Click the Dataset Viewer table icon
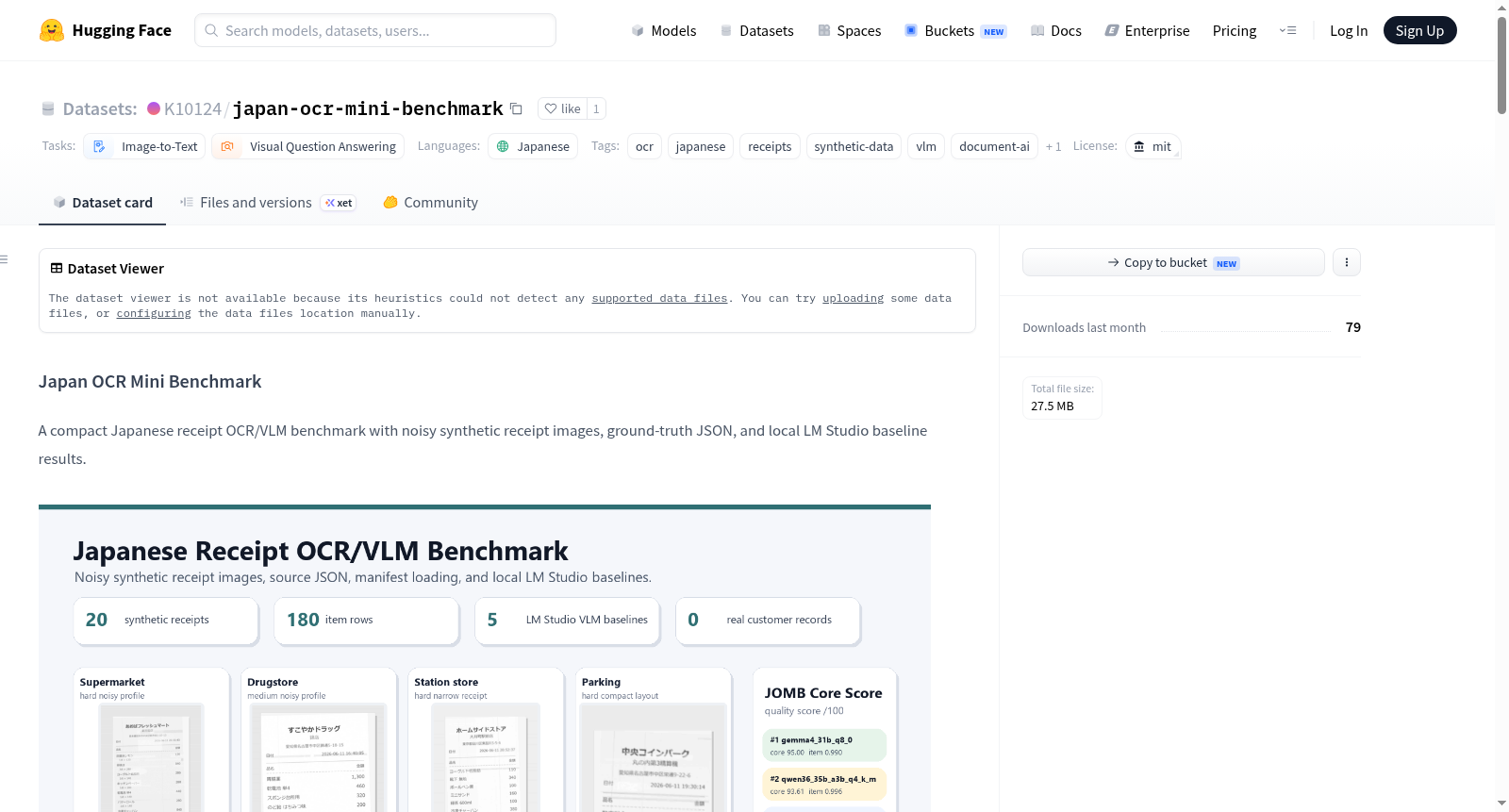1509x812 pixels. (x=57, y=269)
